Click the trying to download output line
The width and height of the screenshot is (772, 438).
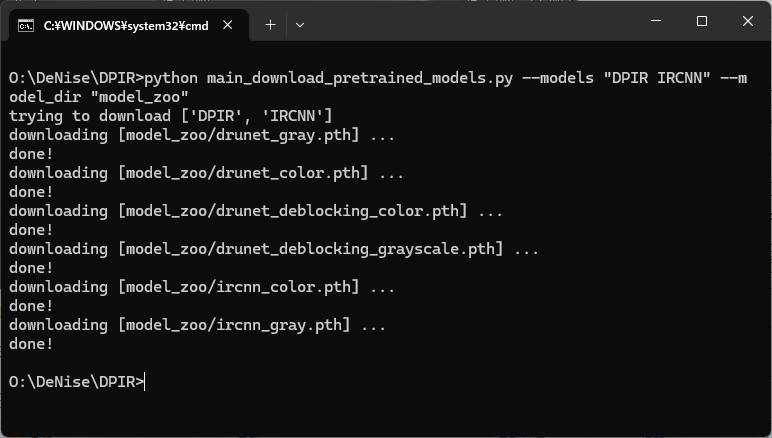pyautogui.click(x=171, y=116)
